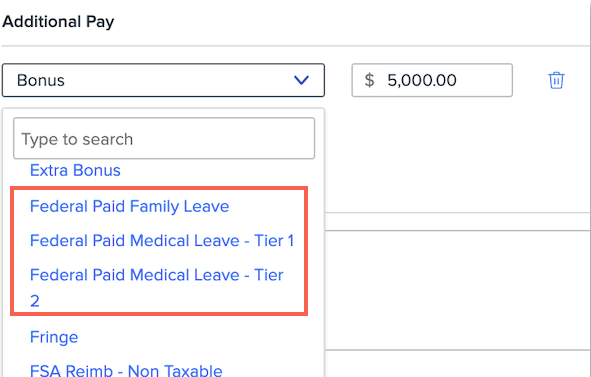Pick Federal Paid Medical Leave - Tier 2
The image size is (591, 377).
(156, 288)
